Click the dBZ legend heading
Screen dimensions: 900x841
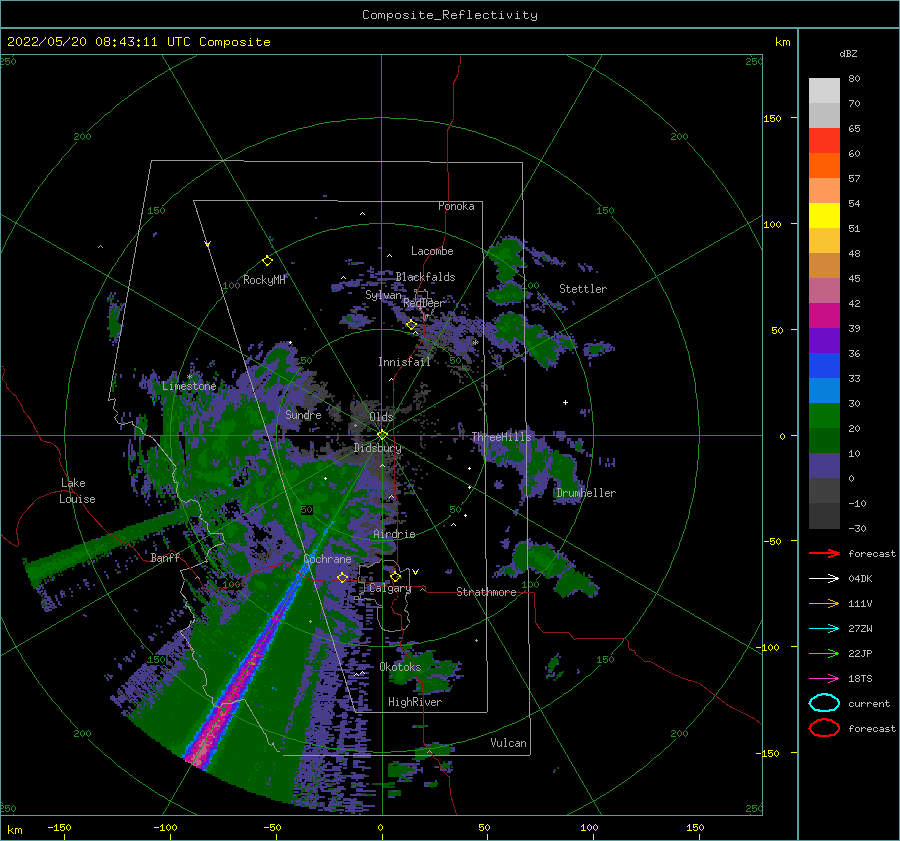coord(848,54)
